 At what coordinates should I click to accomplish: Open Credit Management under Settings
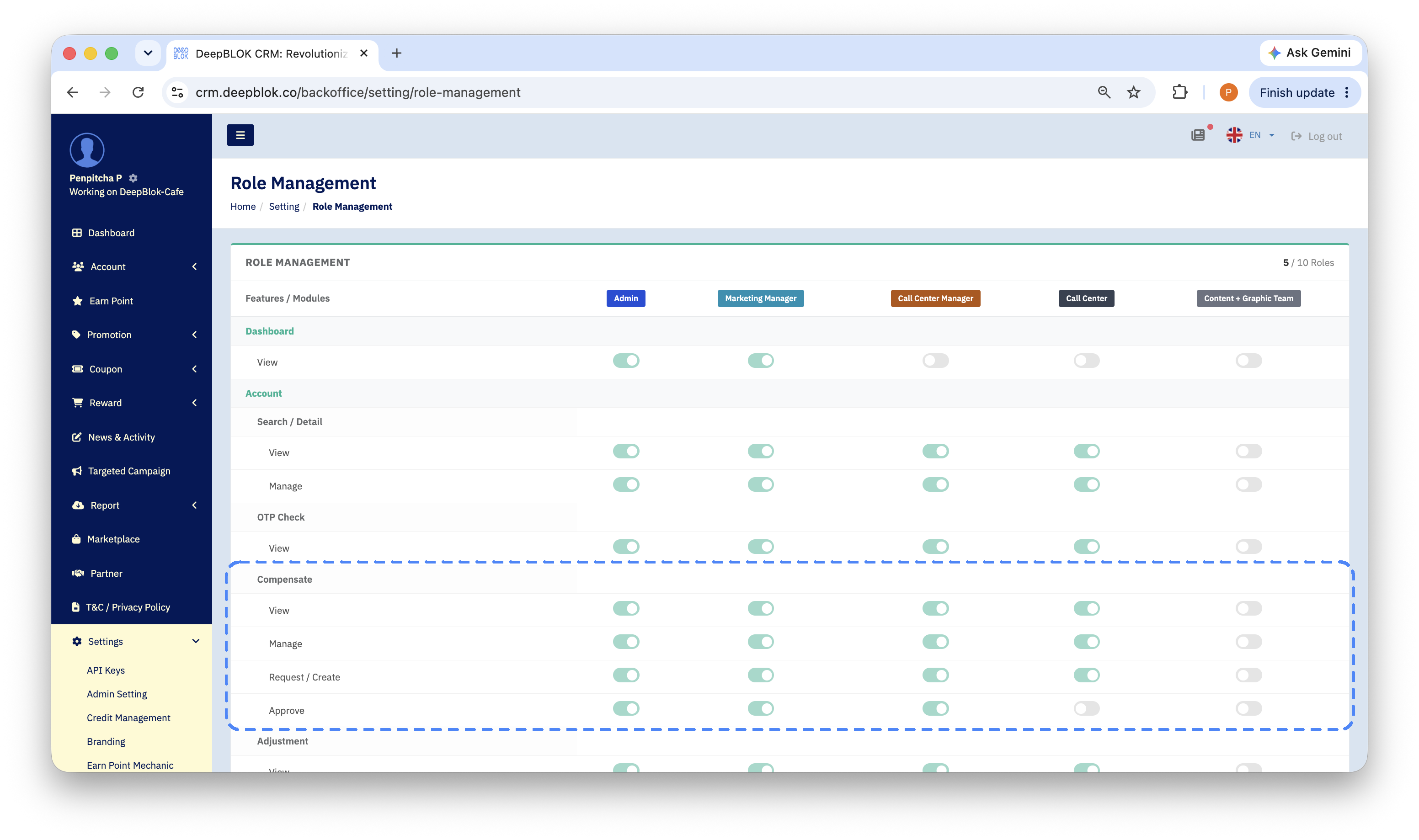click(128, 718)
